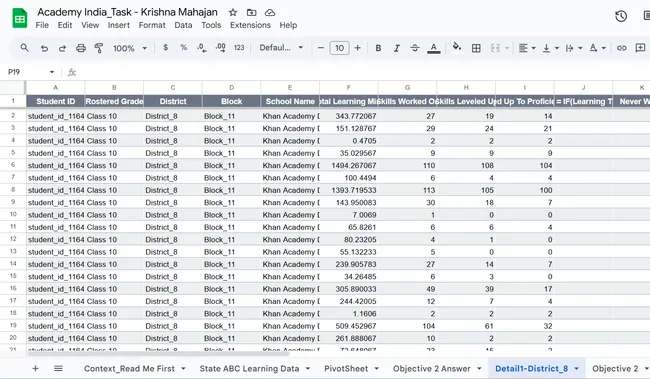Select cell with value 1494.267067
This screenshot has width=650, height=379.
coord(349,165)
